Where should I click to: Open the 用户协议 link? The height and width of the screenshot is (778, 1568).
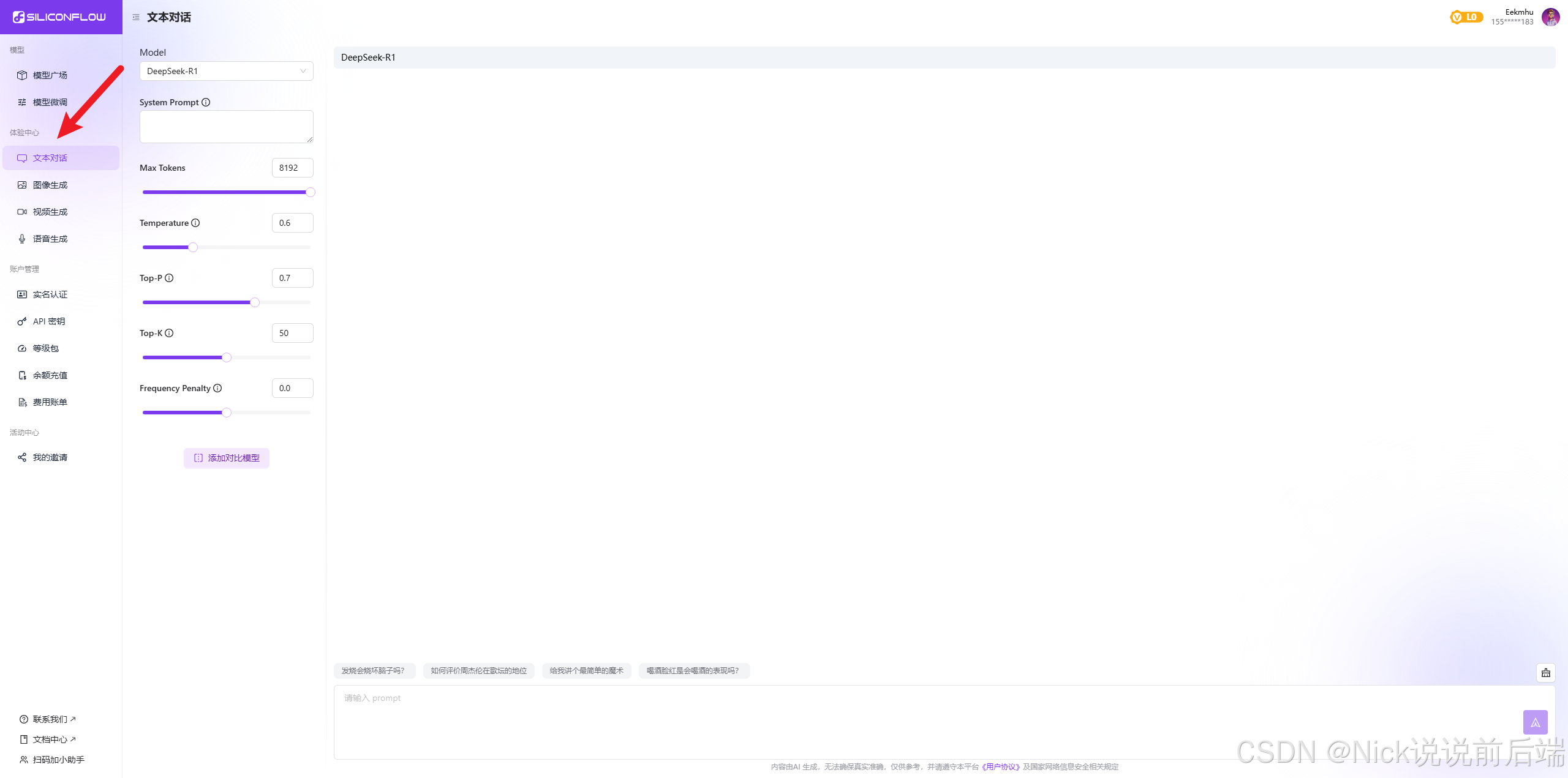(x=1001, y=766)
